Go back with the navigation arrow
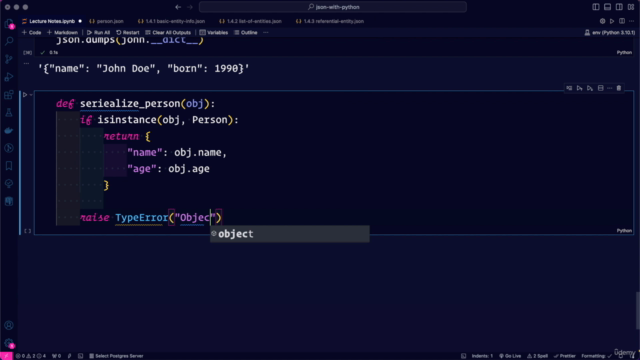The image size is (640, 360). (x=178, y=7)
